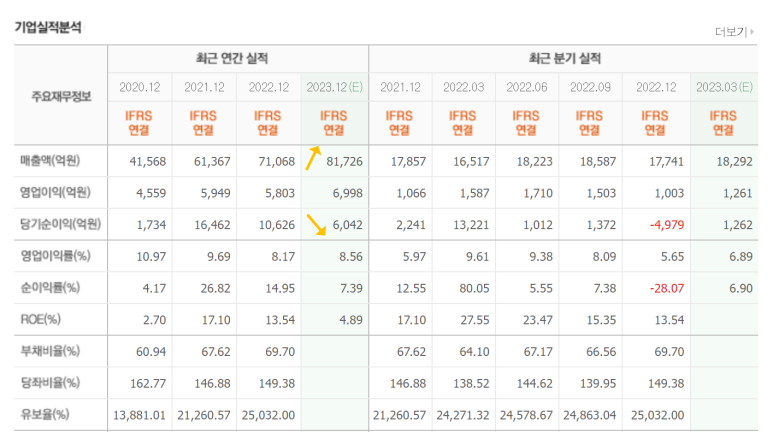773x432 pixels.
Task: Click operating profit value 4,559
Action: point(151,193)
